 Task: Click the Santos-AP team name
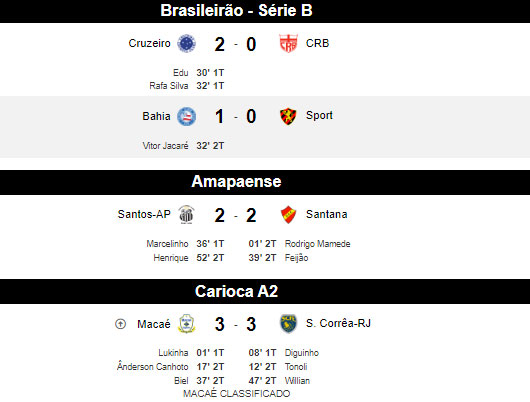(x=144, y=214)
